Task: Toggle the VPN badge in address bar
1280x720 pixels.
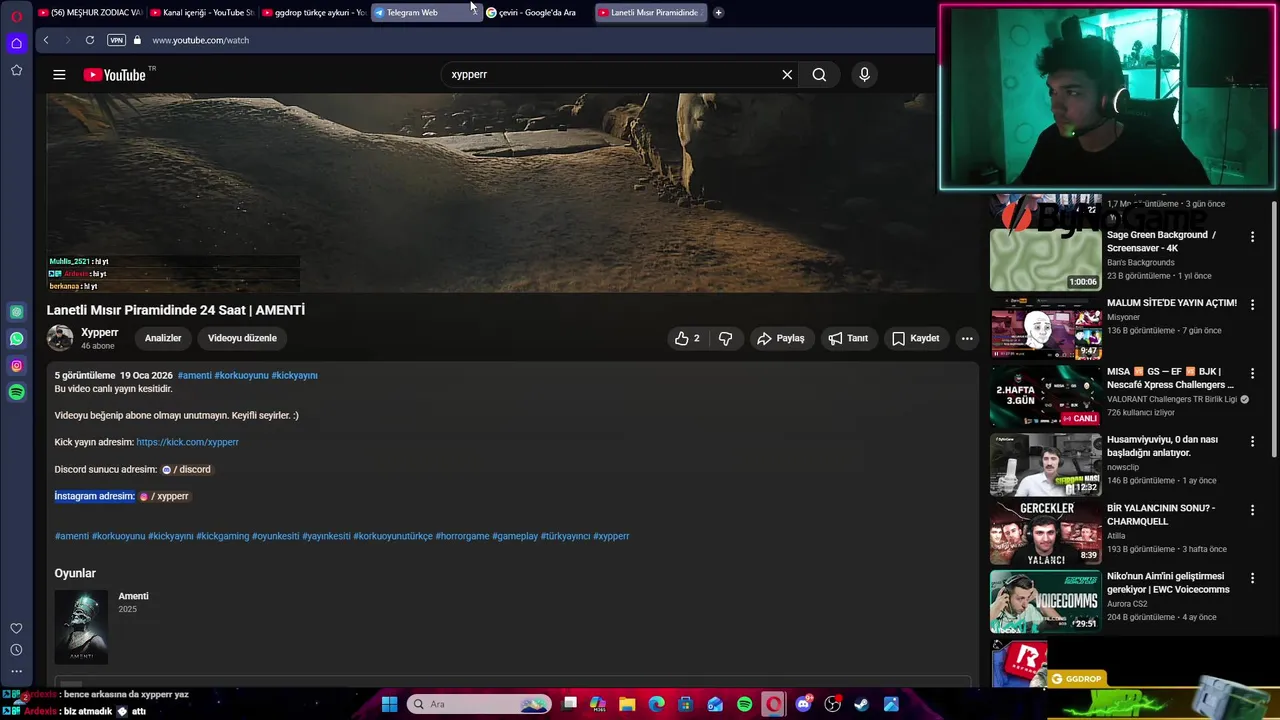Action: coord(116,40)
